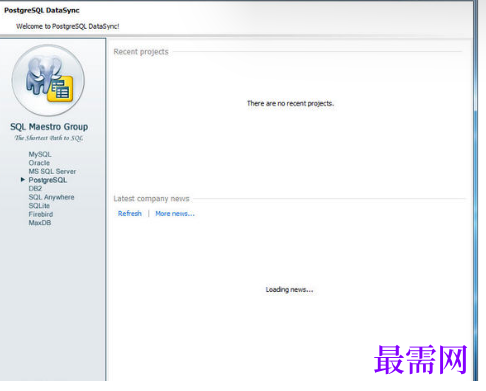Image resolution: width=486 pixels, height=391 pixels.
Task: Click the Recent projects heading
Action: (141, 52)
